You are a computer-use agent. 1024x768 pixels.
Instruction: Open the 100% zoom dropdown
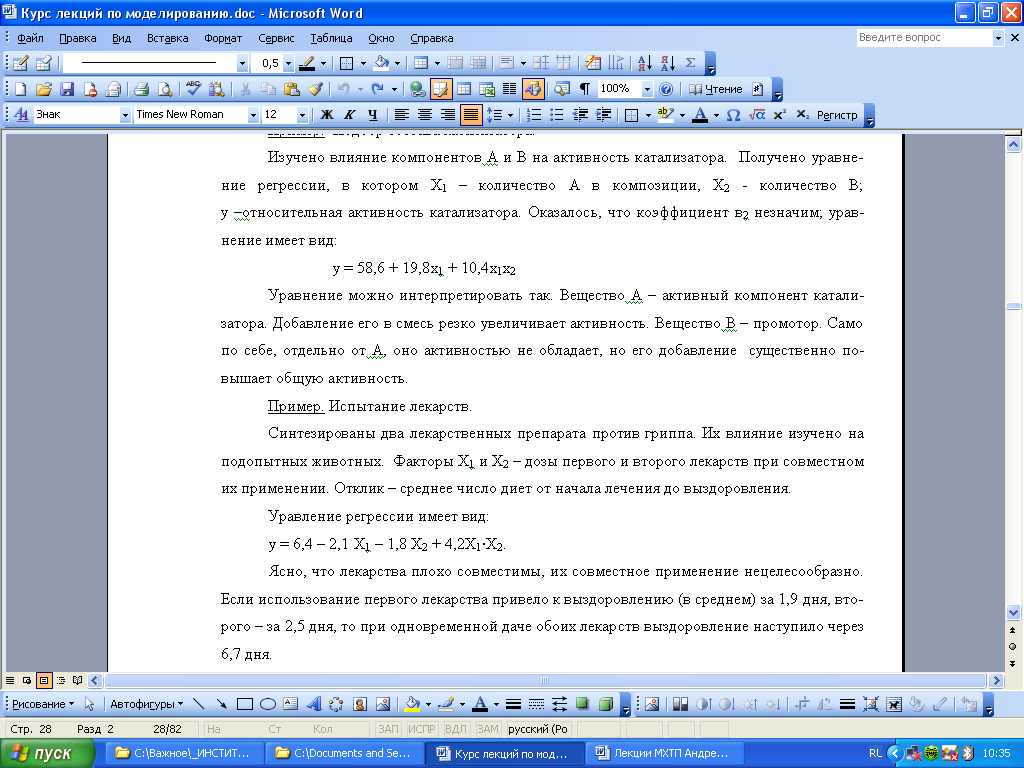tap(647, 89)
